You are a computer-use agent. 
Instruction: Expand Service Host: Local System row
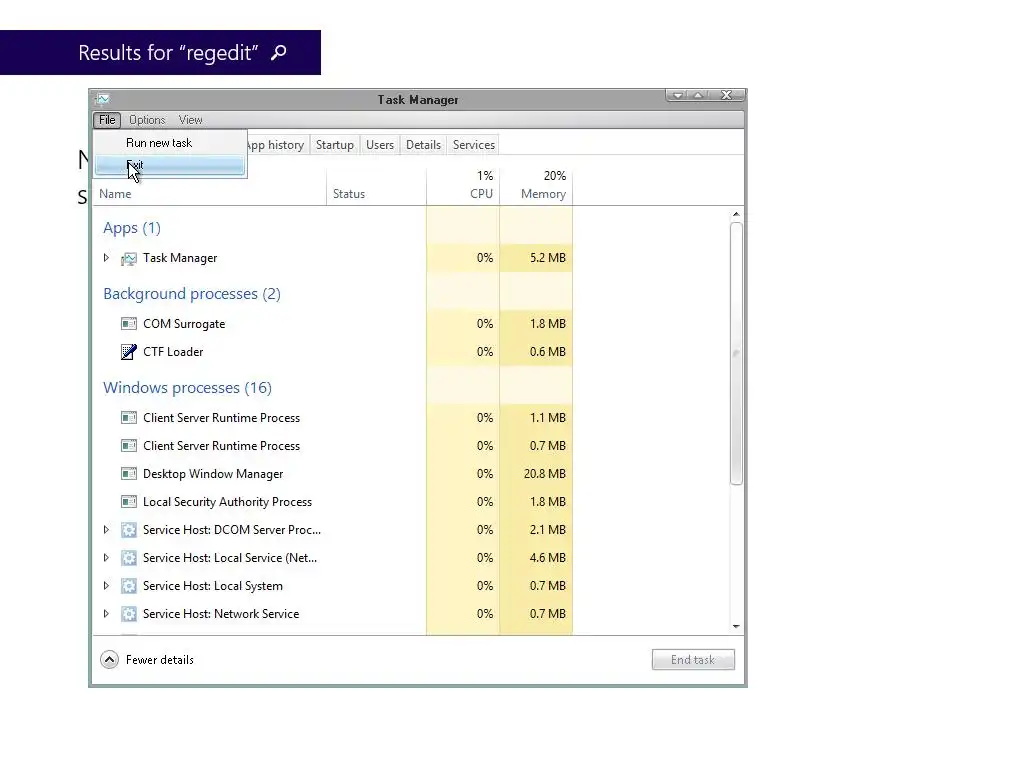coord(106,586)
